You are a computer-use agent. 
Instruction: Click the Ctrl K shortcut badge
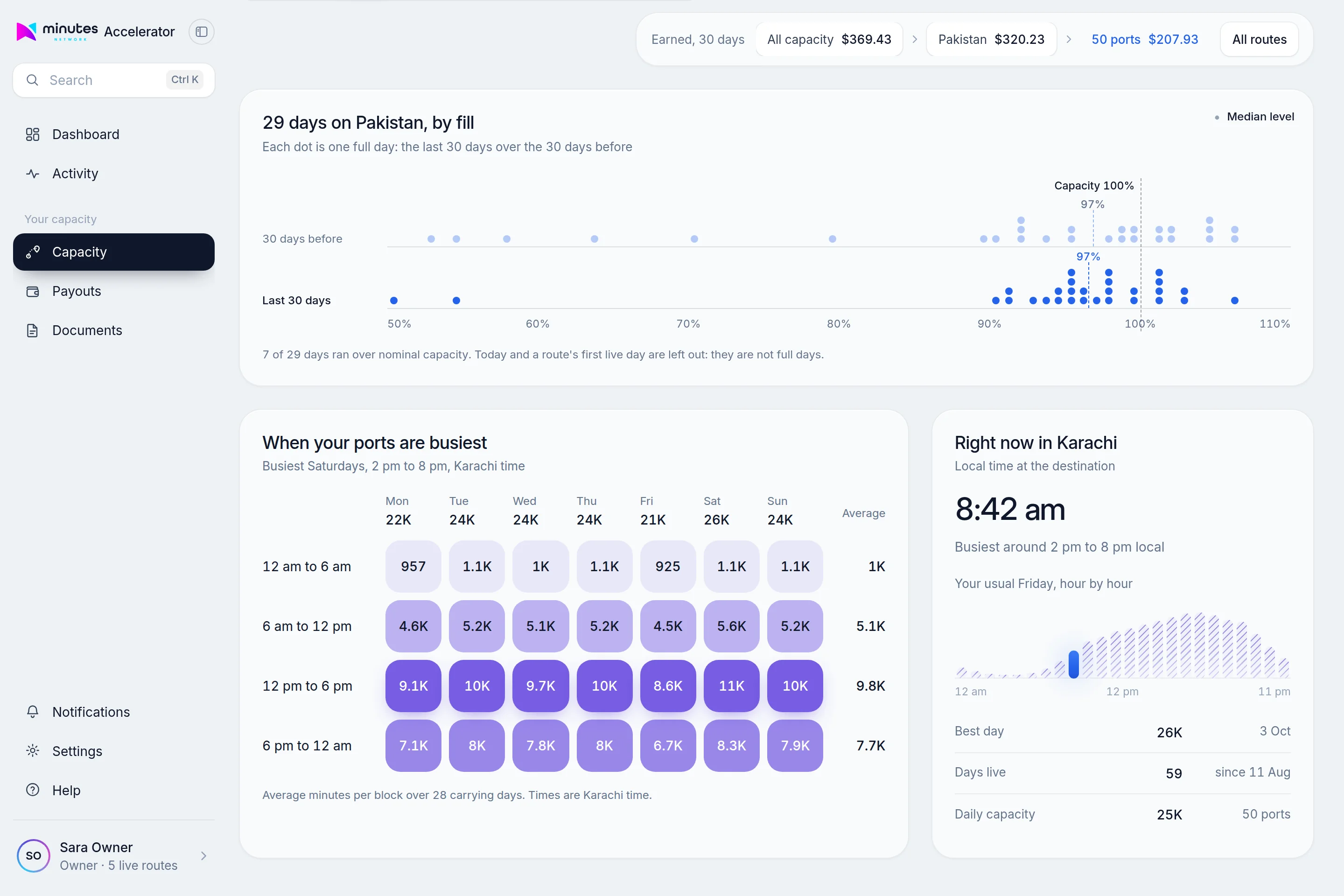[185, 79]
